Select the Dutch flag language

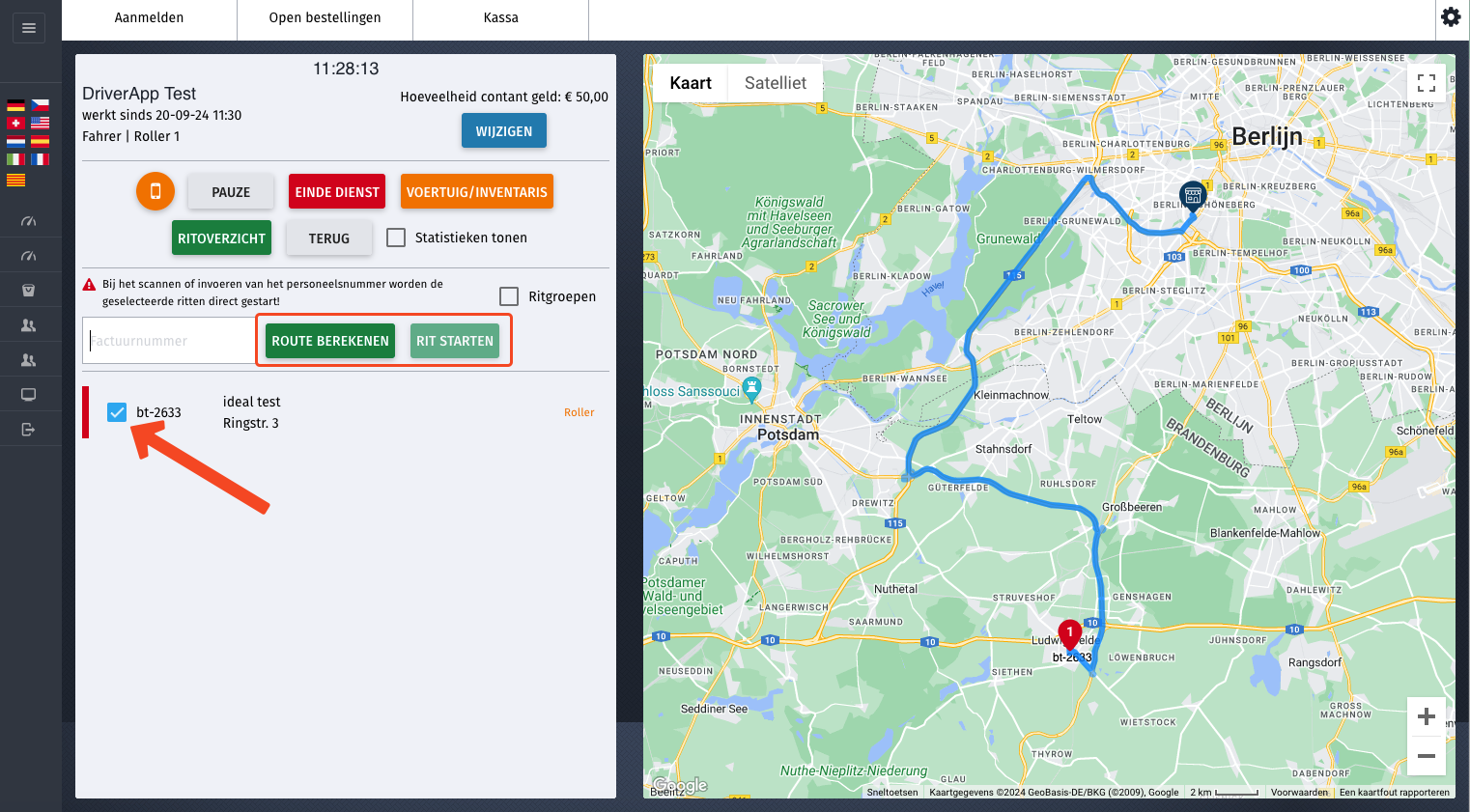pos(15,142)
